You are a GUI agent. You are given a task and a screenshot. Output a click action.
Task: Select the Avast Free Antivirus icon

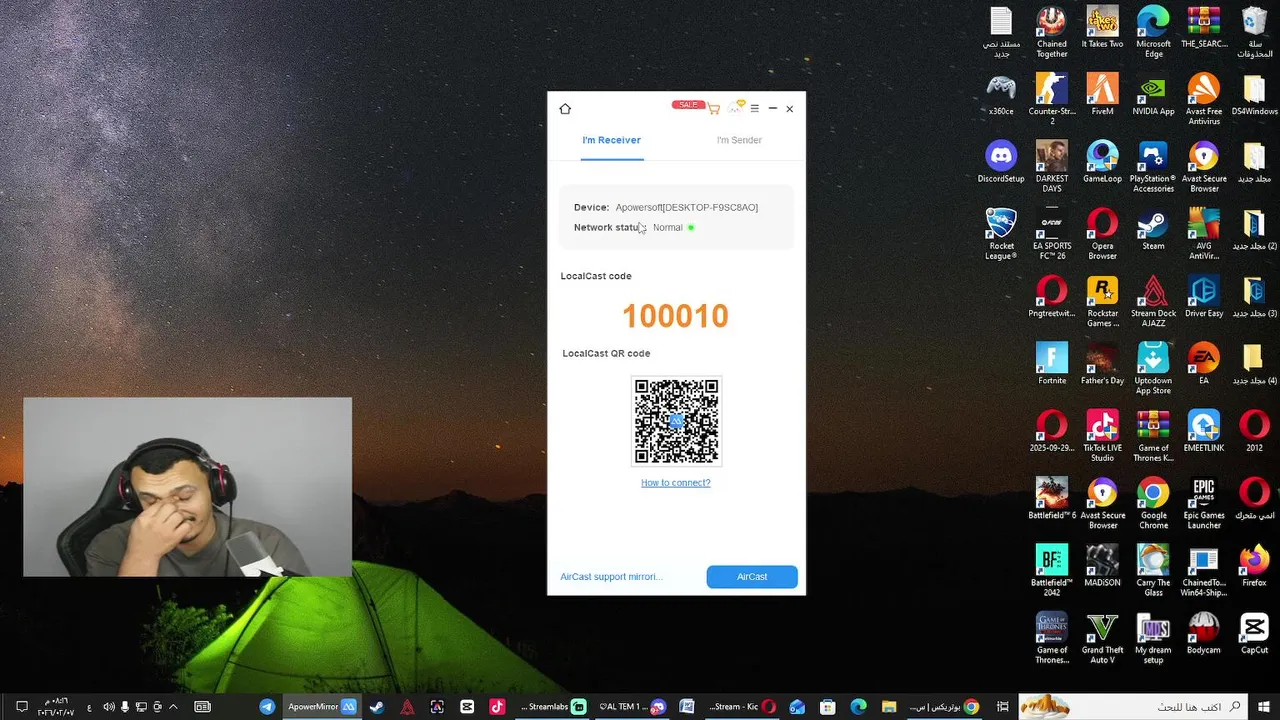point(1204,99)
